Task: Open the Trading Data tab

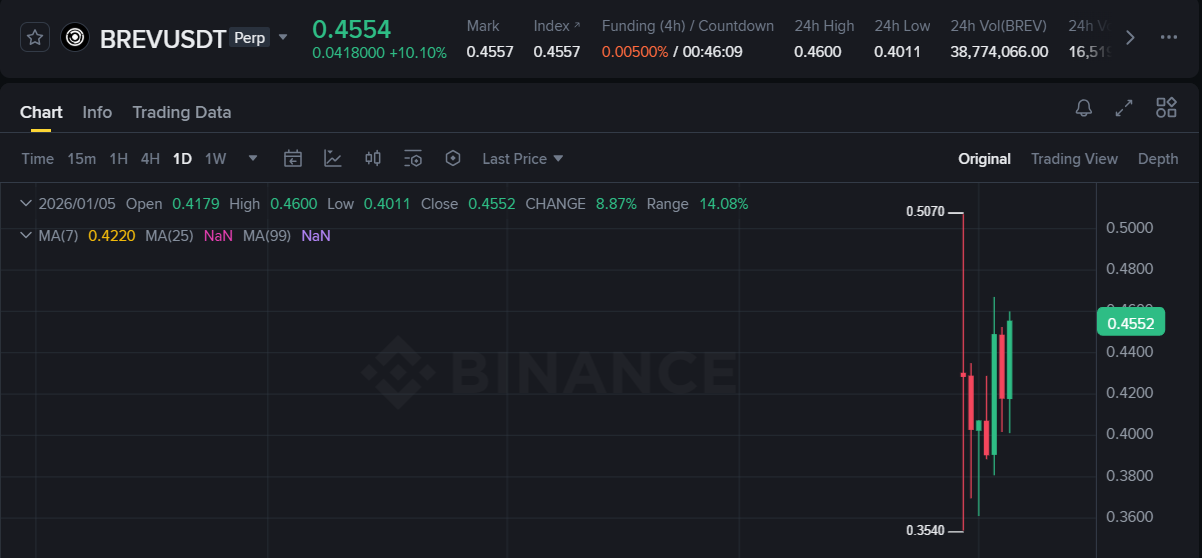Action: (181, 112)
